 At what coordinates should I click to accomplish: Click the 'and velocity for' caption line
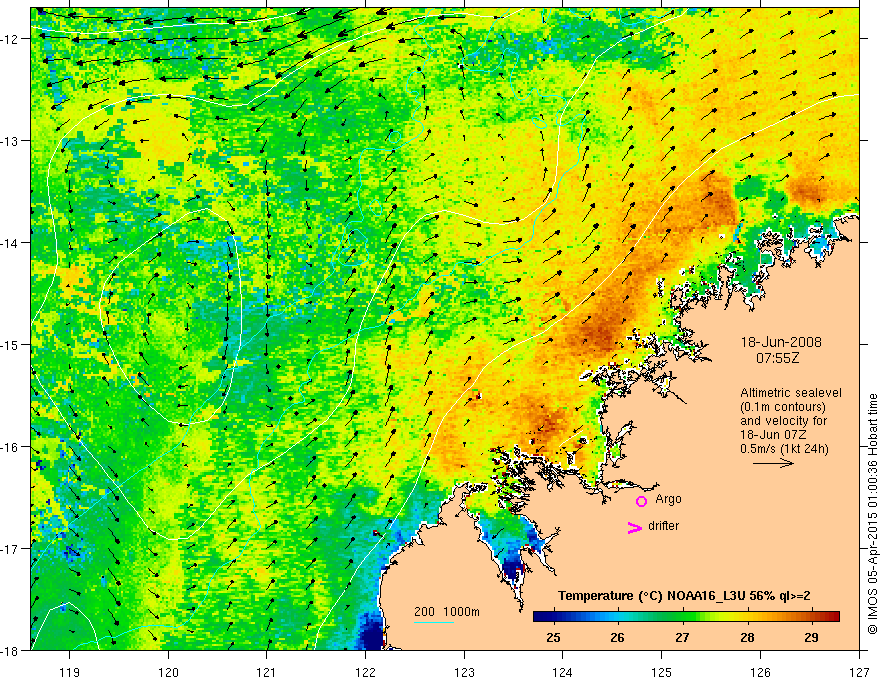click(783, 421)
